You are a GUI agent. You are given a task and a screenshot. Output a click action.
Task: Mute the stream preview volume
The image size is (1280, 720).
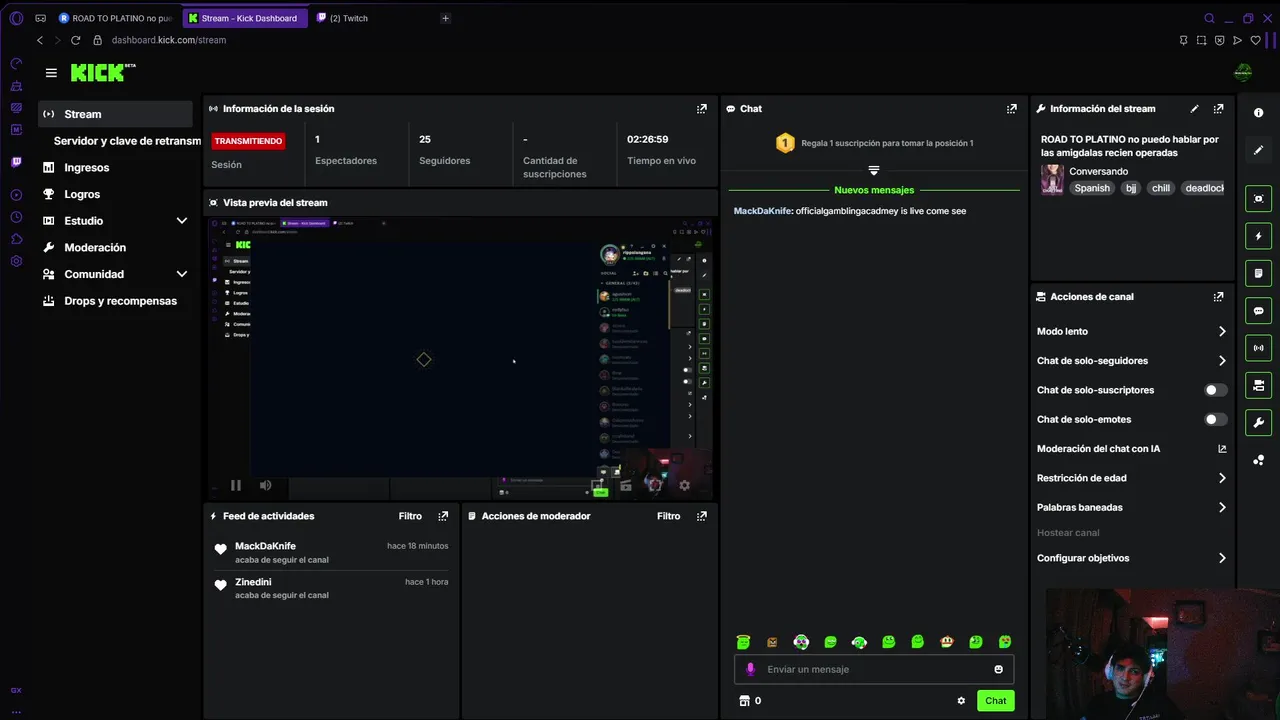[x=265, y=485]
